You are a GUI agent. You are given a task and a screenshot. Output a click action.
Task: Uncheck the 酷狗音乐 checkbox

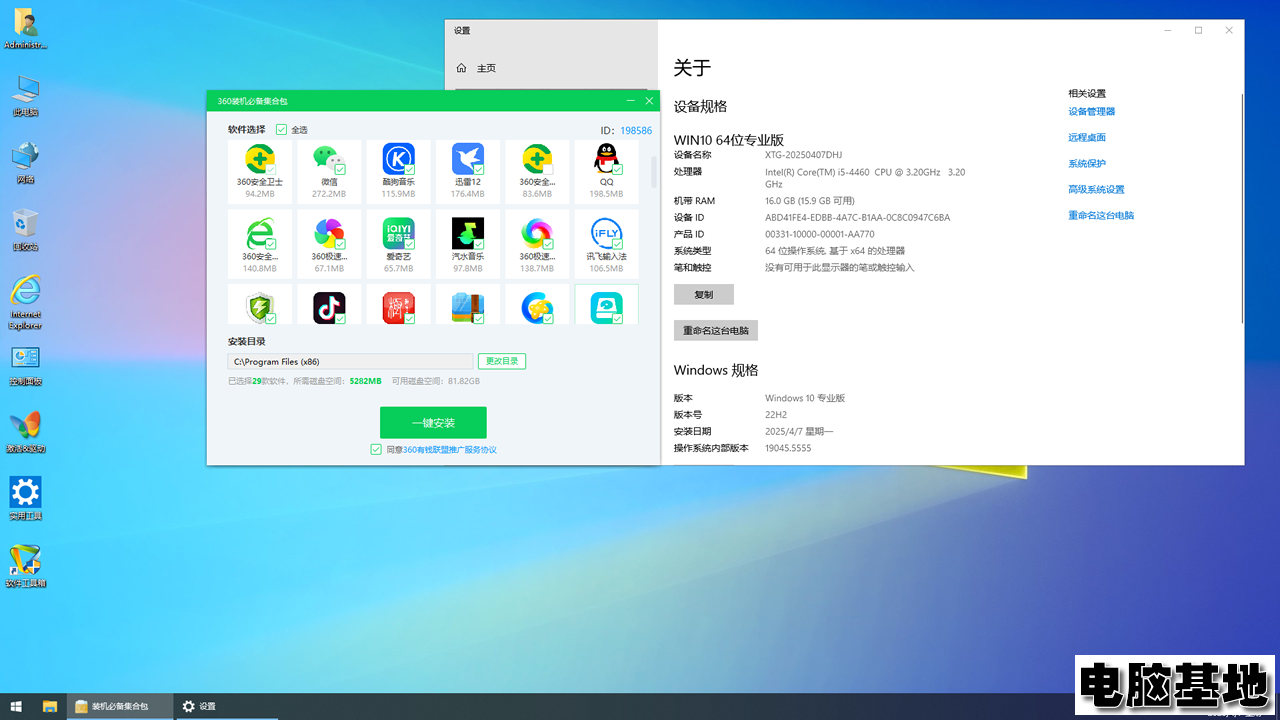(x=410, y=170)
